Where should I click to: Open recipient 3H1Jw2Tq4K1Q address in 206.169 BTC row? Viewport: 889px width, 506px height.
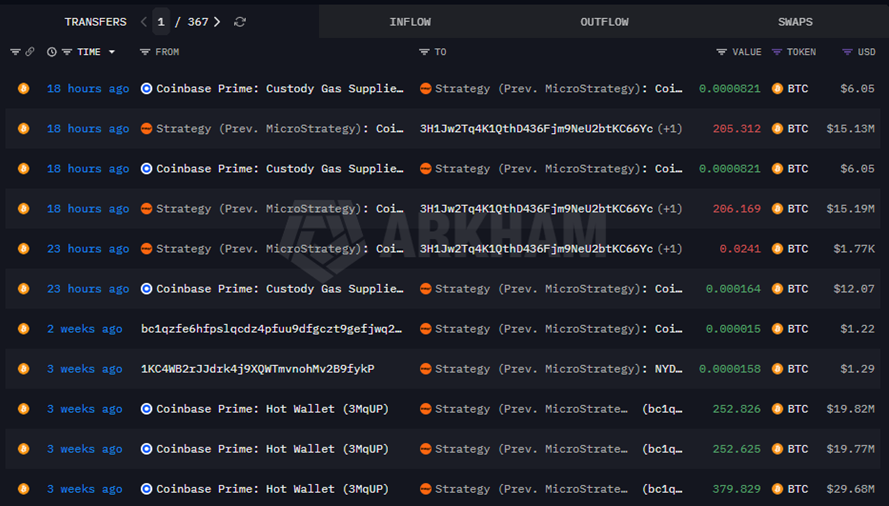point(536,209)
